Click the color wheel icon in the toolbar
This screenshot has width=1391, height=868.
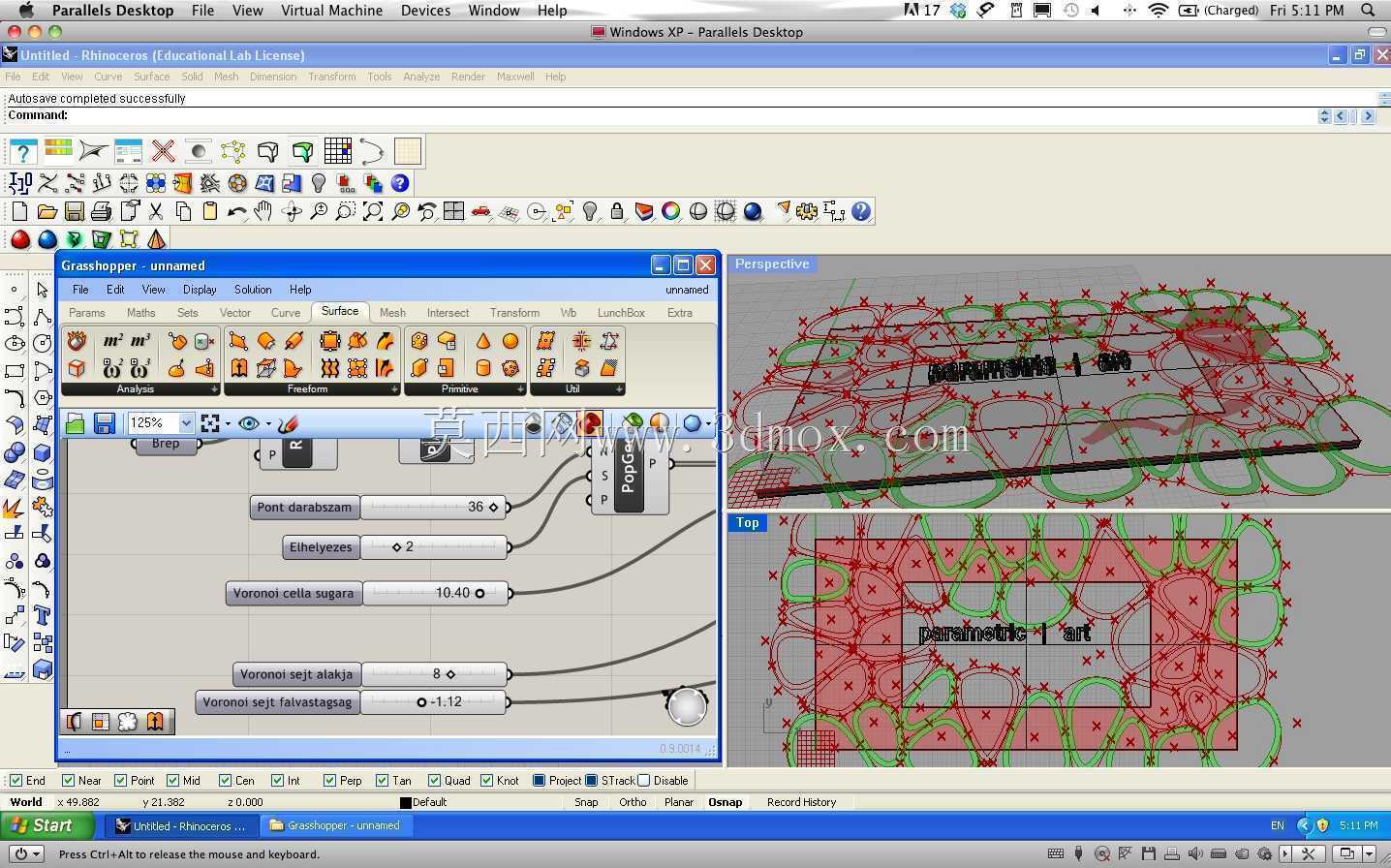(670, 211)
